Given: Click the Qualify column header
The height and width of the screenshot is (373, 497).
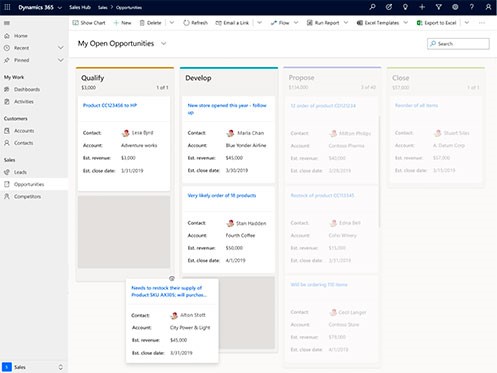Looking at the screenshot, I should pyautogui.click(x=93, y=78).
